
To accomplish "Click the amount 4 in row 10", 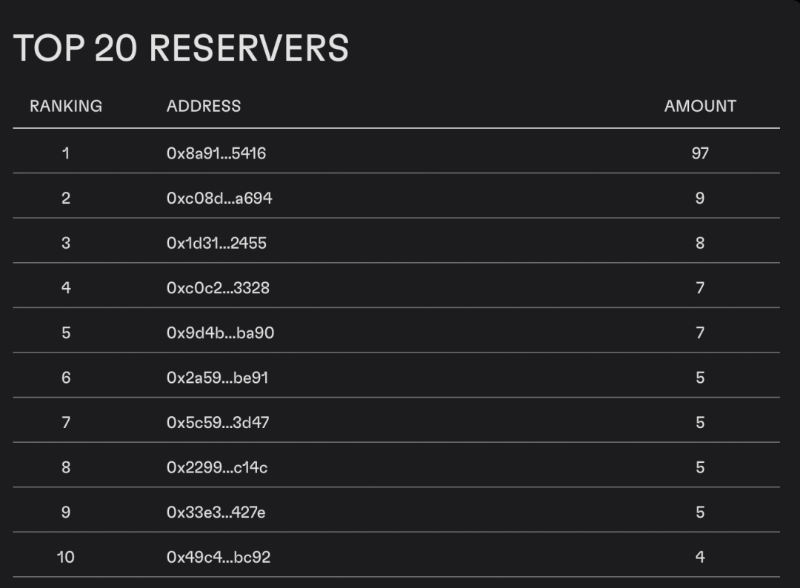I will pos(700,557).
